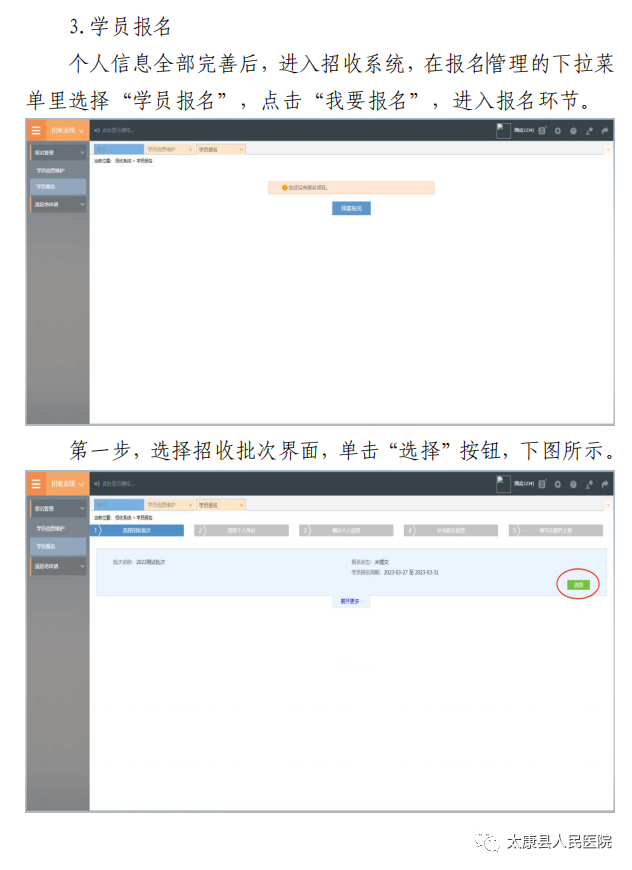
Task: Switch to the 学员信息维护 tab in the upper screenshot
Action: pos(161,149)
